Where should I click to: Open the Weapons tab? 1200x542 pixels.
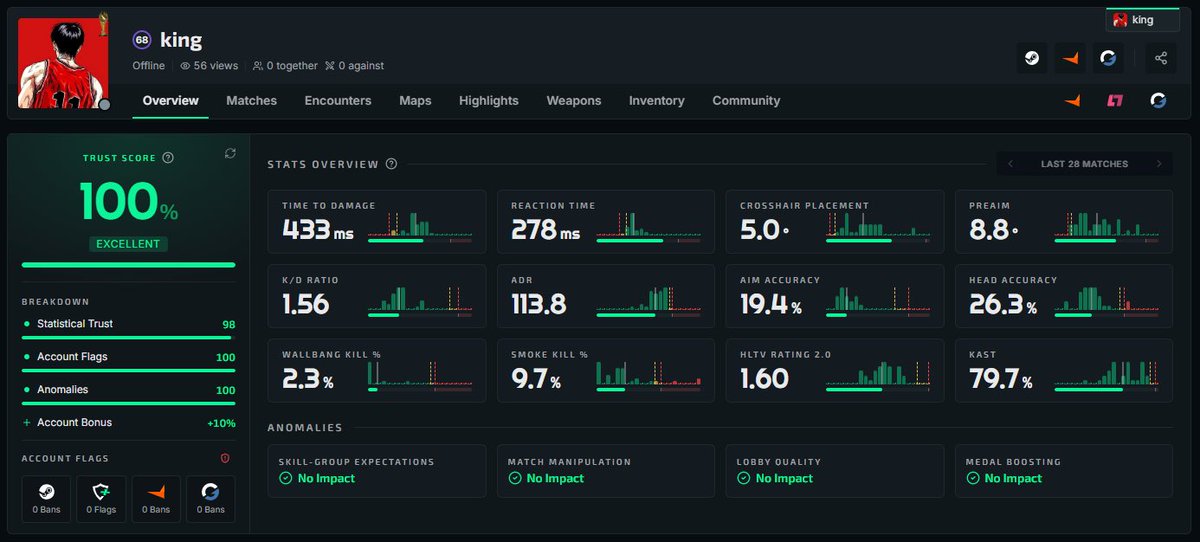(574, 101)
